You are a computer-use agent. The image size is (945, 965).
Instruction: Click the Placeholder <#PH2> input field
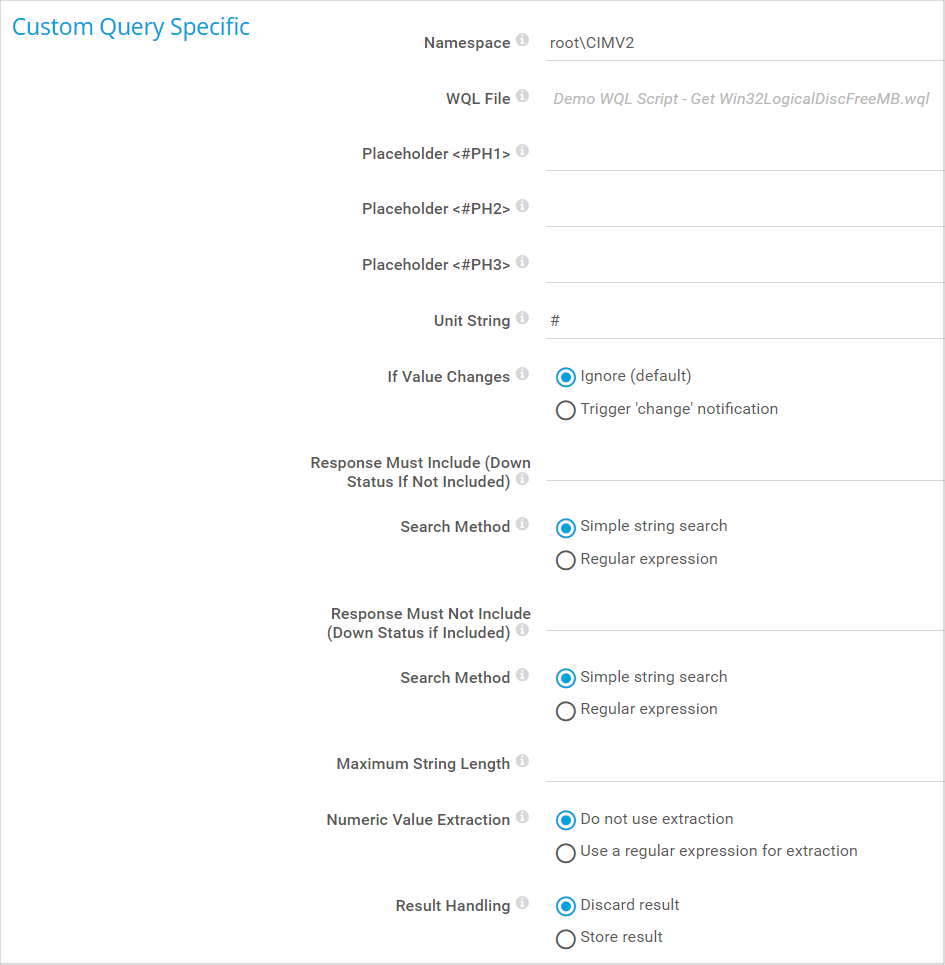[744, 209]
